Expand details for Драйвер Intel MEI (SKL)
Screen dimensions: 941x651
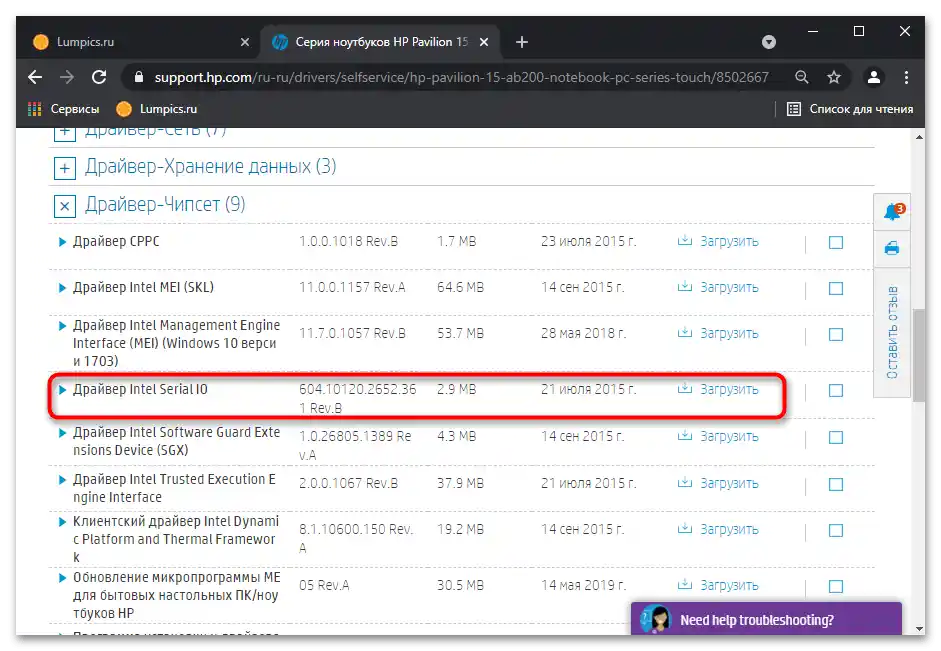pos(62,288)
